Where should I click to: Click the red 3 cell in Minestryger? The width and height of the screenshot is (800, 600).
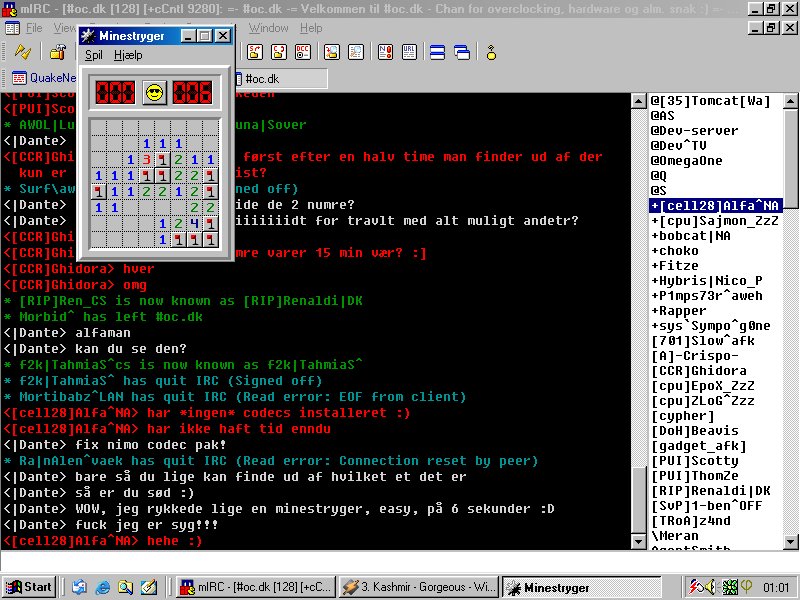tap(147, 160)
